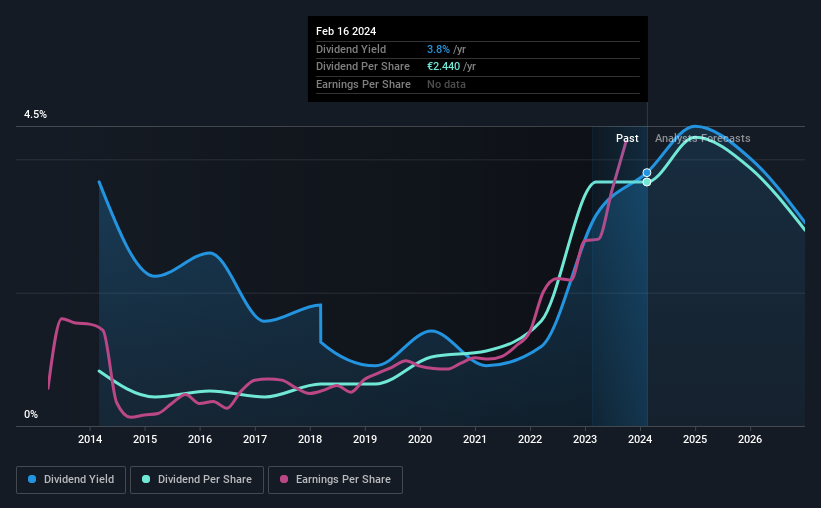Click the pink Earnings Per Share legend dot
This screenshot has width=821, height=508.
tap(284, 479)
